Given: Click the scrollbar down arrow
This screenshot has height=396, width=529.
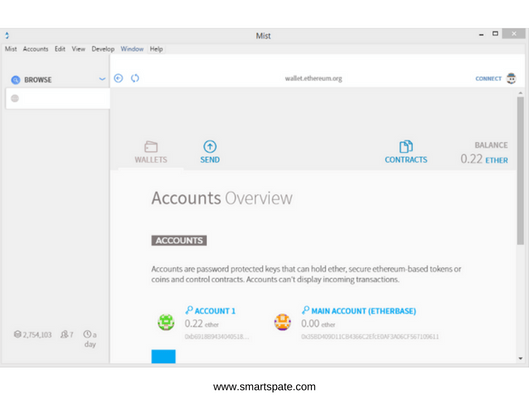Looking at the screenshot, I should tap(521, 359).
